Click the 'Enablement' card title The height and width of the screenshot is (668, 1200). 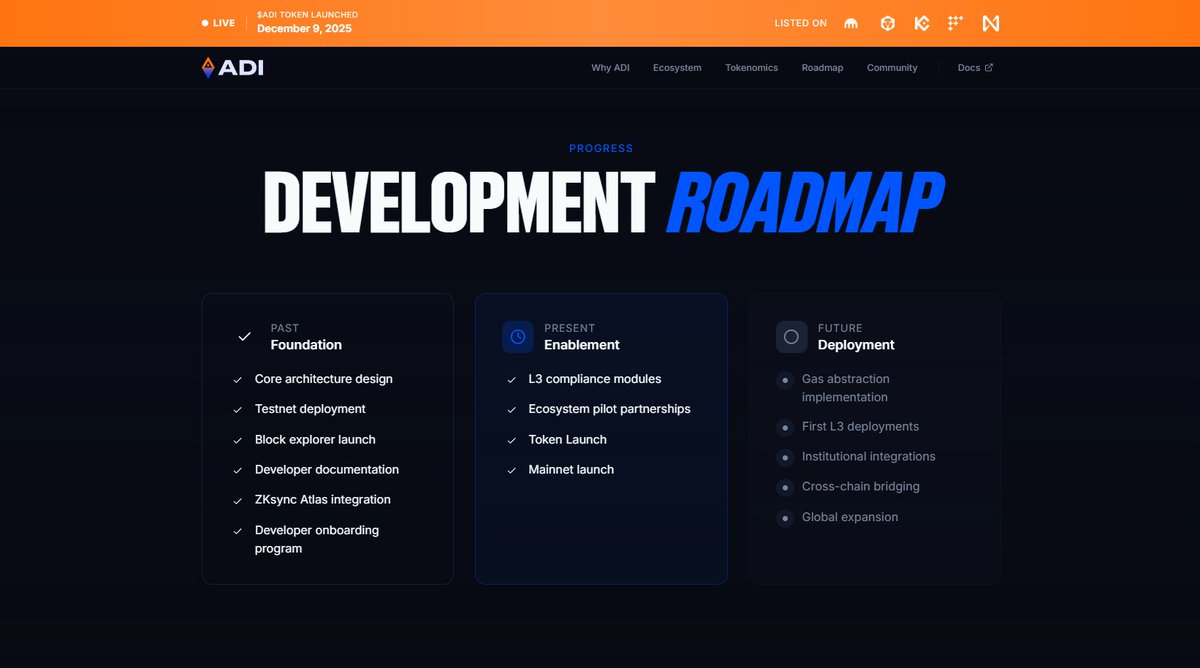pos(582,345)
